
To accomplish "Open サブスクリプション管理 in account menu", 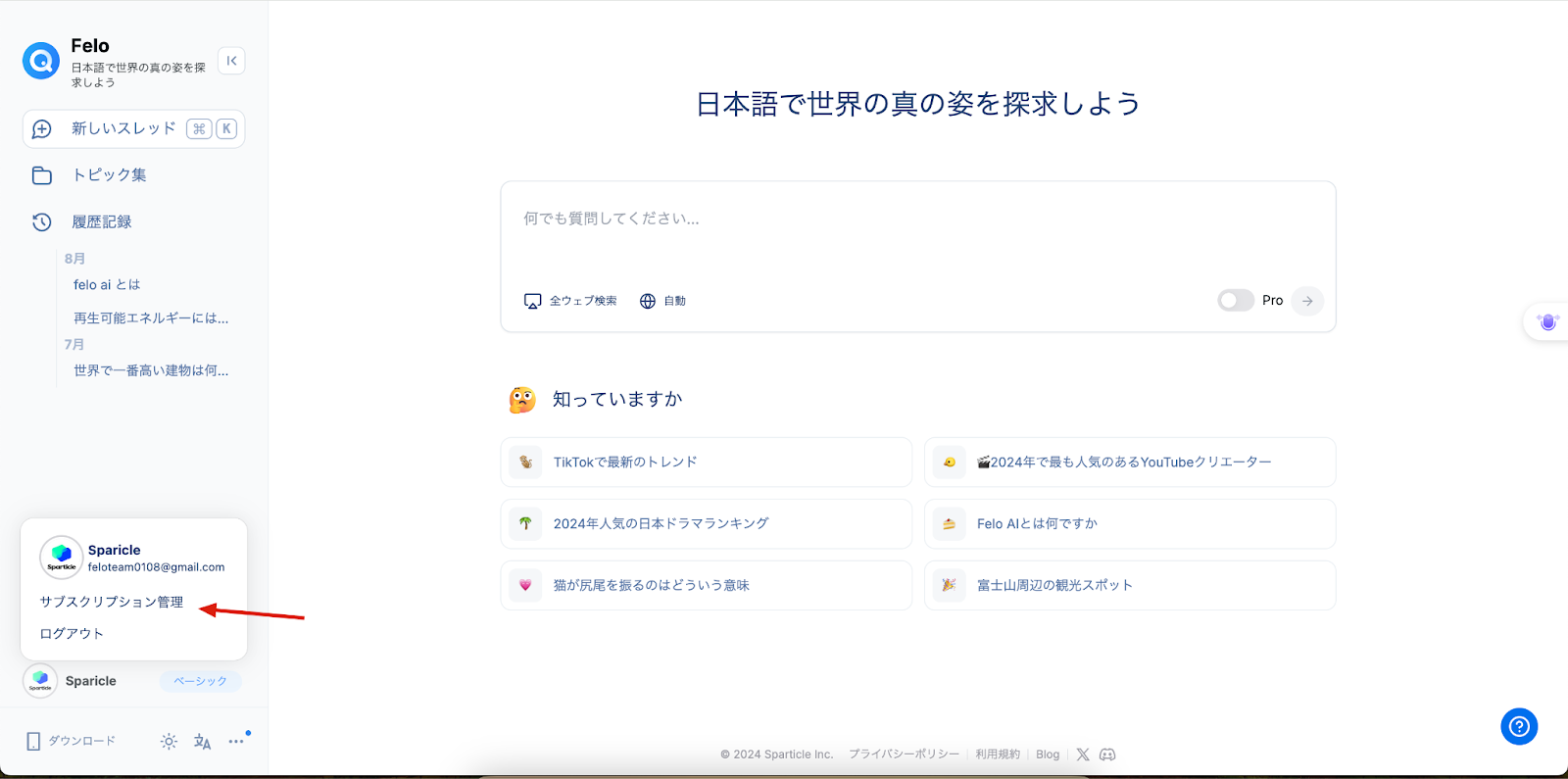I will [112, 602].
